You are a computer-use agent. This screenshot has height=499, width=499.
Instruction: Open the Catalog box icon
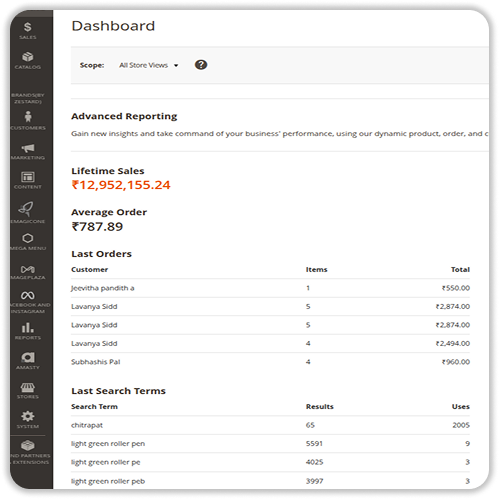point(28,57)
